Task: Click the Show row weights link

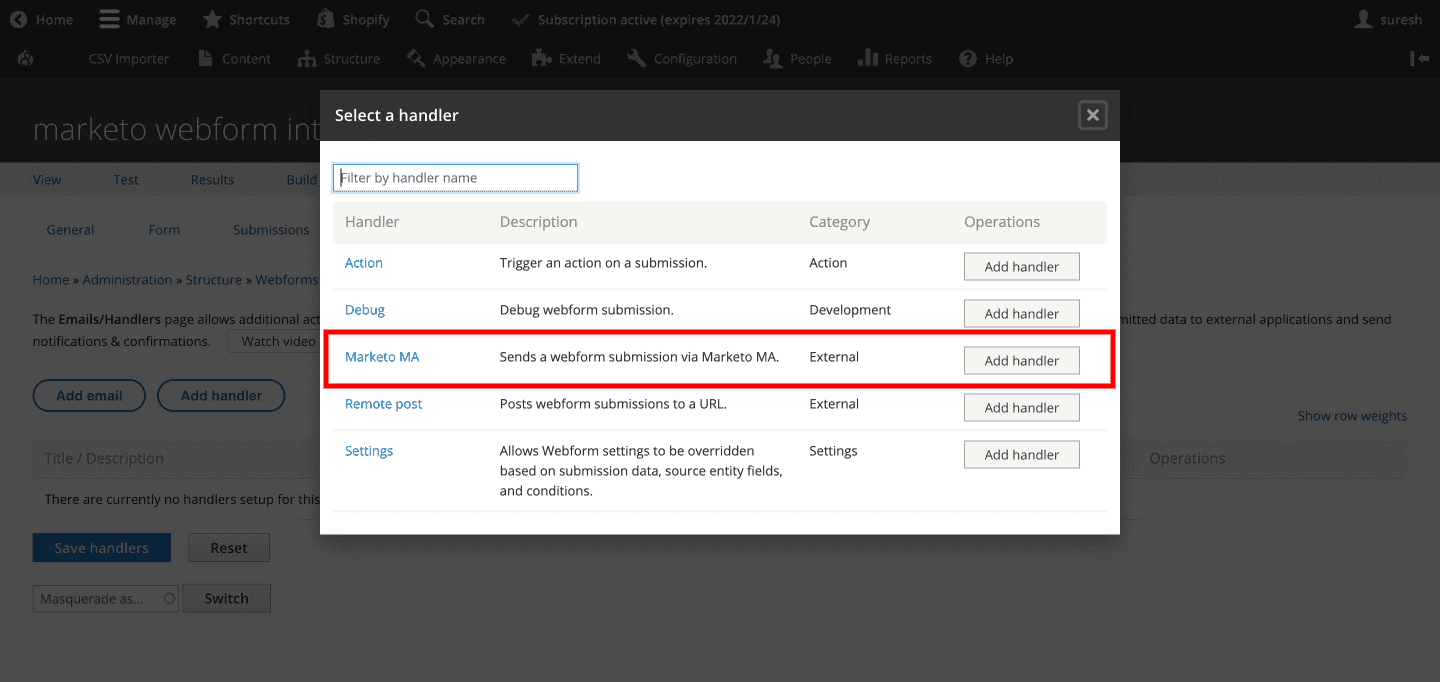Action: pyautogui.click(x=1352, y=416)
